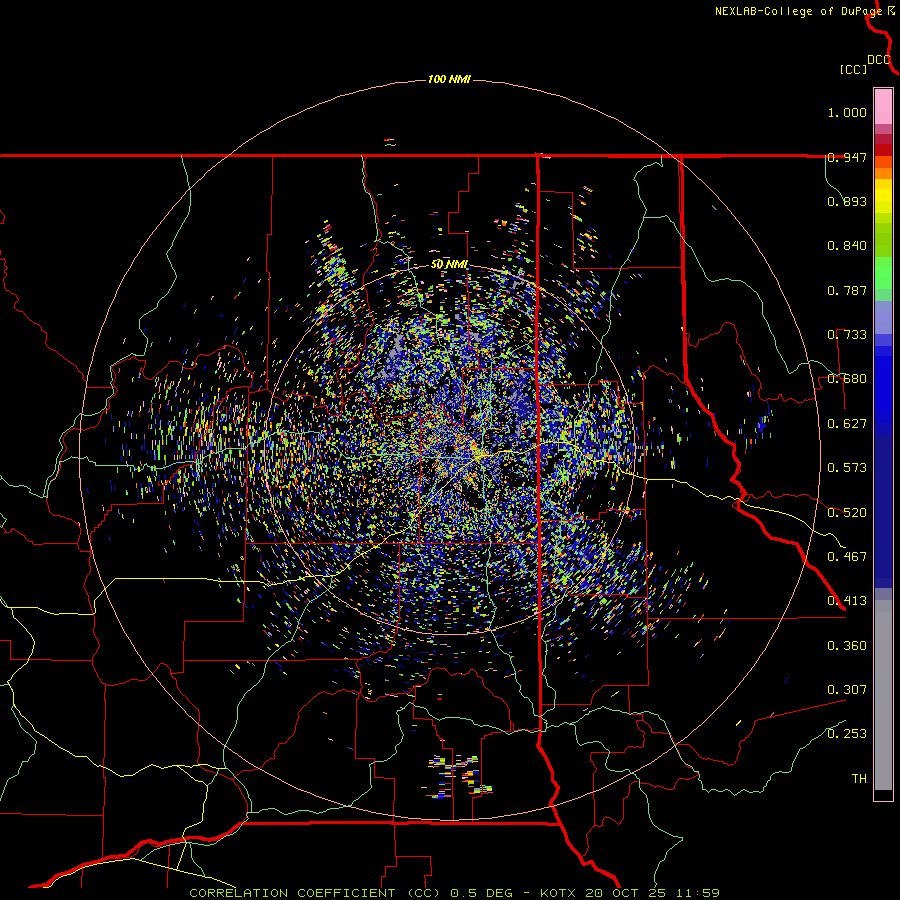Select the 0.413 scale value
Viewport: 900px width, 900px height.
(847, 601)
